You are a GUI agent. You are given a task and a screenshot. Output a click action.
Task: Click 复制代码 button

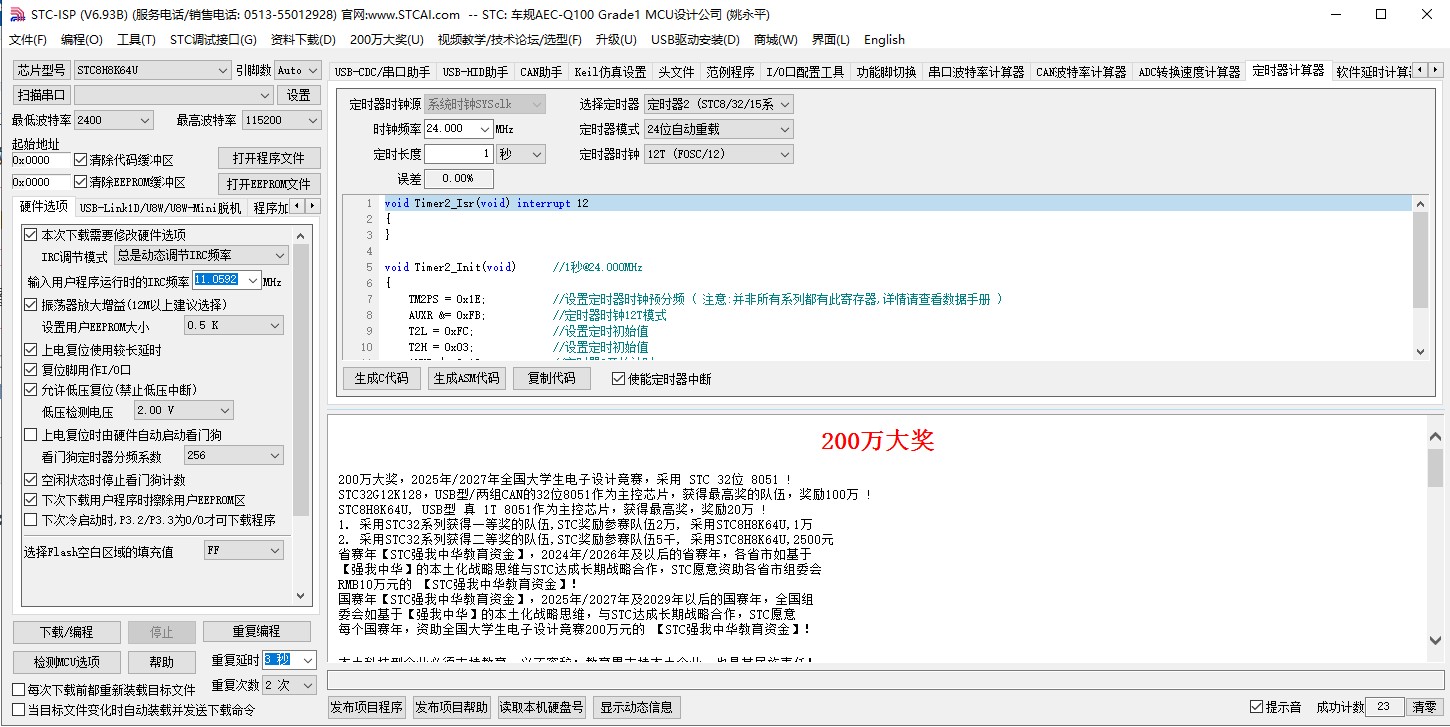pyautogui.click(x=551, y=378)
